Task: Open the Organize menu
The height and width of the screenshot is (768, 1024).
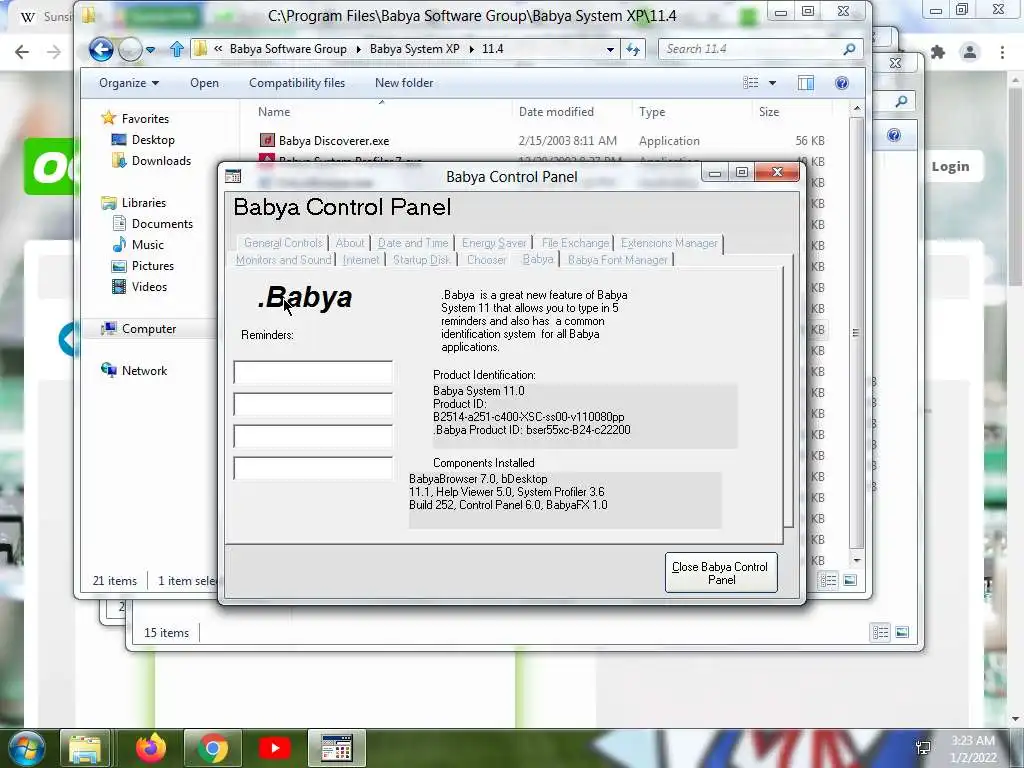Action: pyautogui.click(x=129, y=83)
